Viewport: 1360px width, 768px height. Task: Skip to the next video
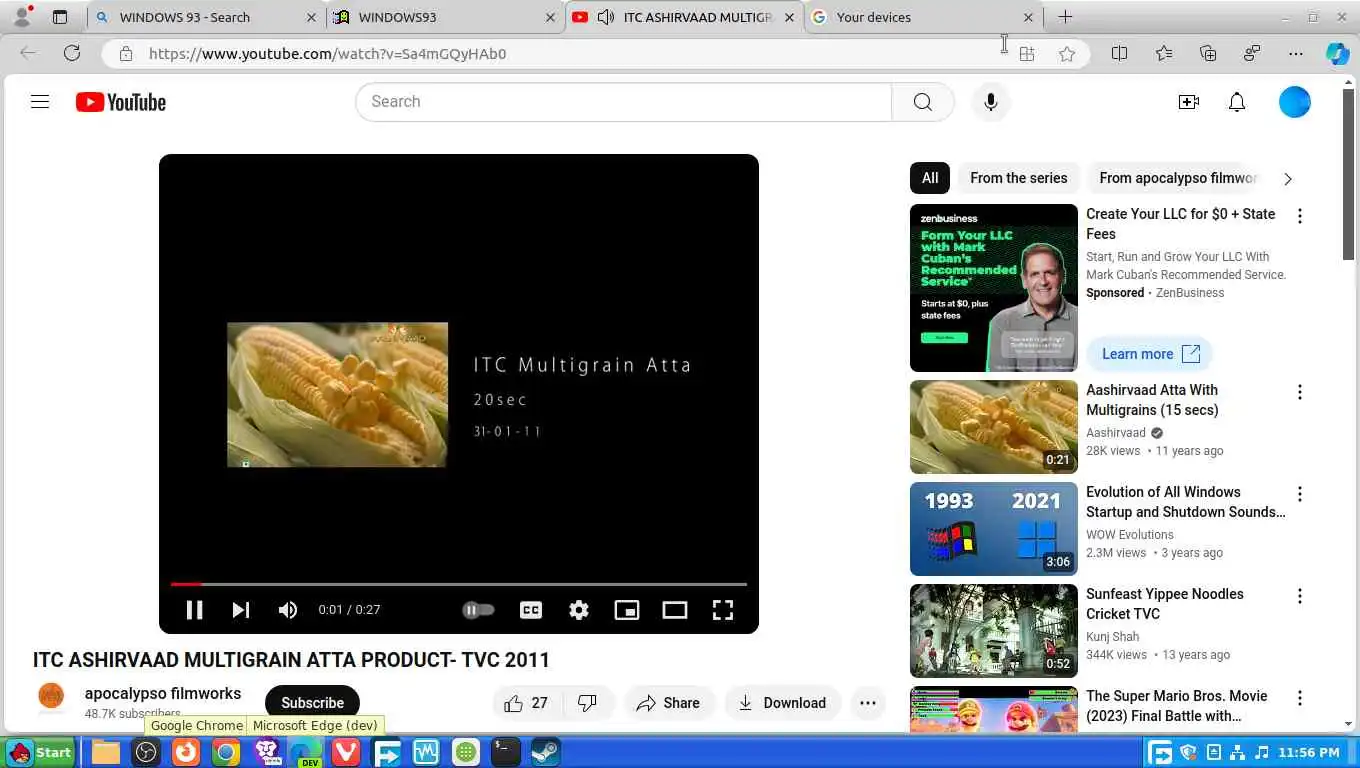click(241, 610)
